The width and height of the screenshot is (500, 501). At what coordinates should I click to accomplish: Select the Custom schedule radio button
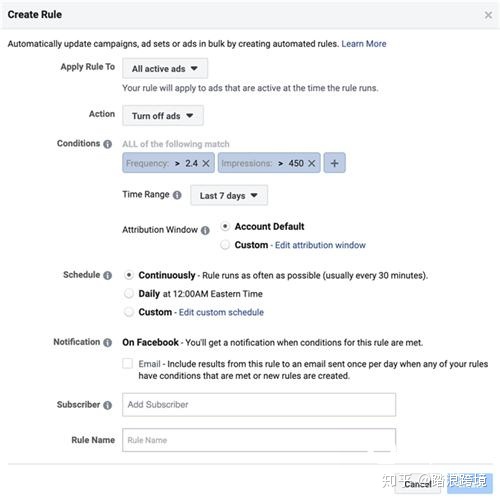click(129, 312)
